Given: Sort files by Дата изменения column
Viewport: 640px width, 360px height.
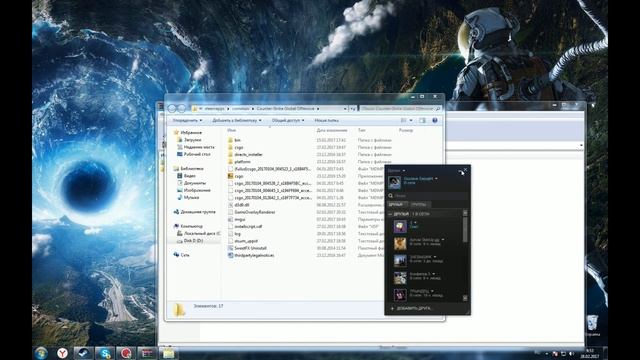Looking at the screenshot, I should click(x=331, y=130).
